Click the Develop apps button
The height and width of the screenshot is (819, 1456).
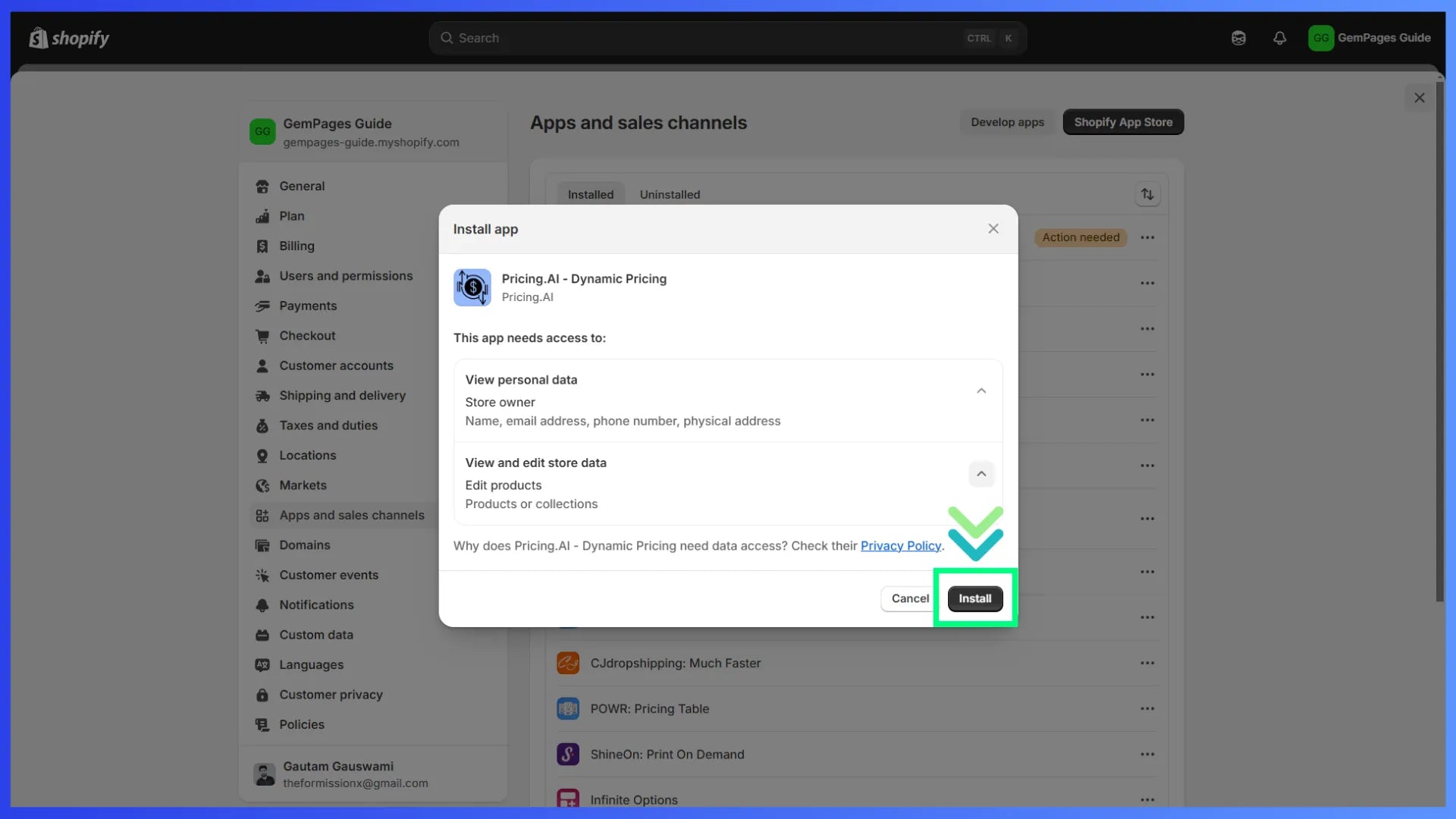pyautogui.click(x=1007, y=122)
